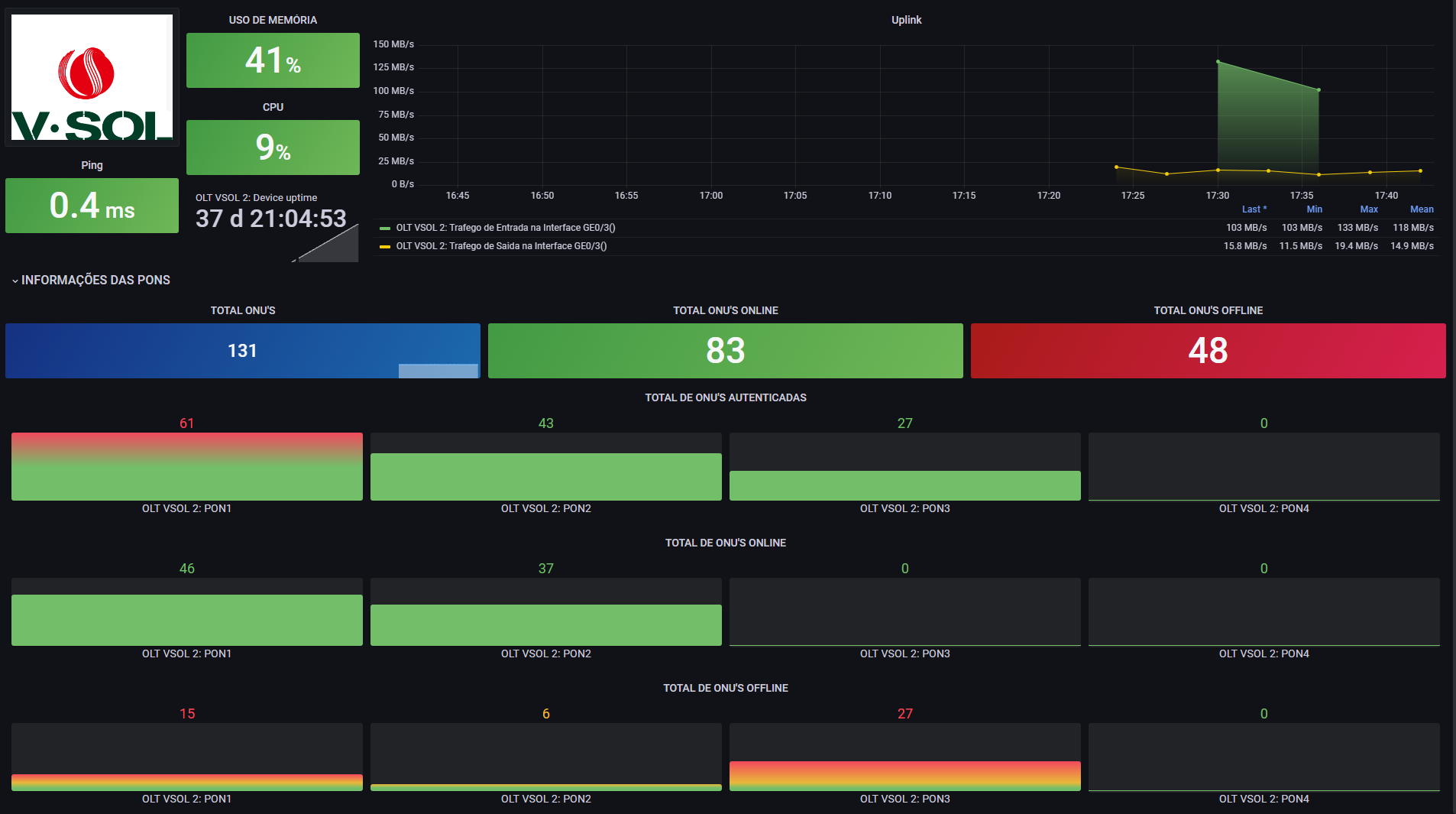Toggle sorting on the Last column header
Image resolution: width=1456 pixels, height=814 pixels.
(x=1254, y=209)
